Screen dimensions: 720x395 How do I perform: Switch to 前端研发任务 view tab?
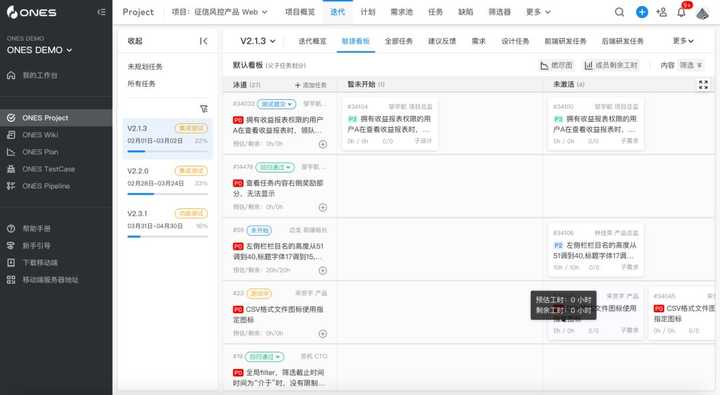[x=565, y=41]
